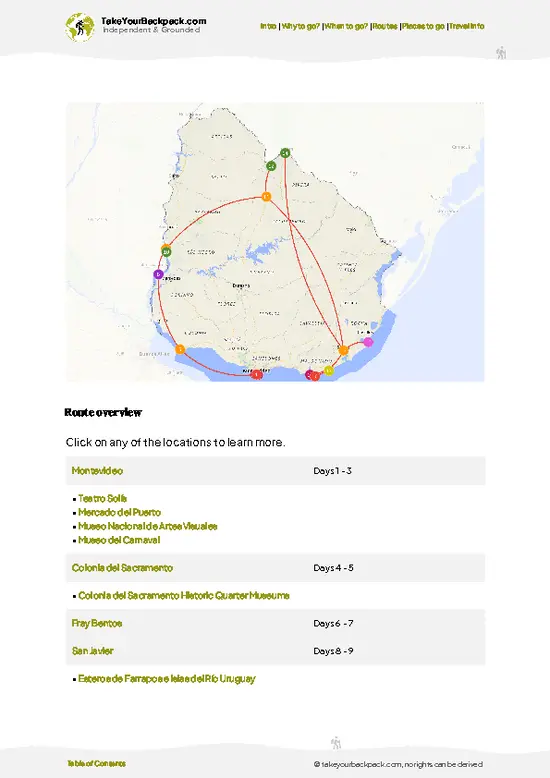The height and width of the screenshot is (778, 550).
Task: Open the Colonia del Sacramento location link
Action: coord(122,568)
